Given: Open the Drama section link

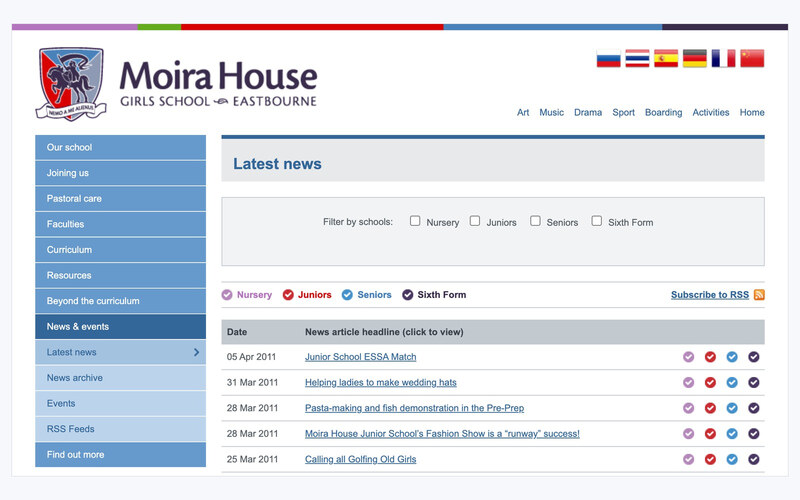Looking at the screenshot, I should 588,112.
